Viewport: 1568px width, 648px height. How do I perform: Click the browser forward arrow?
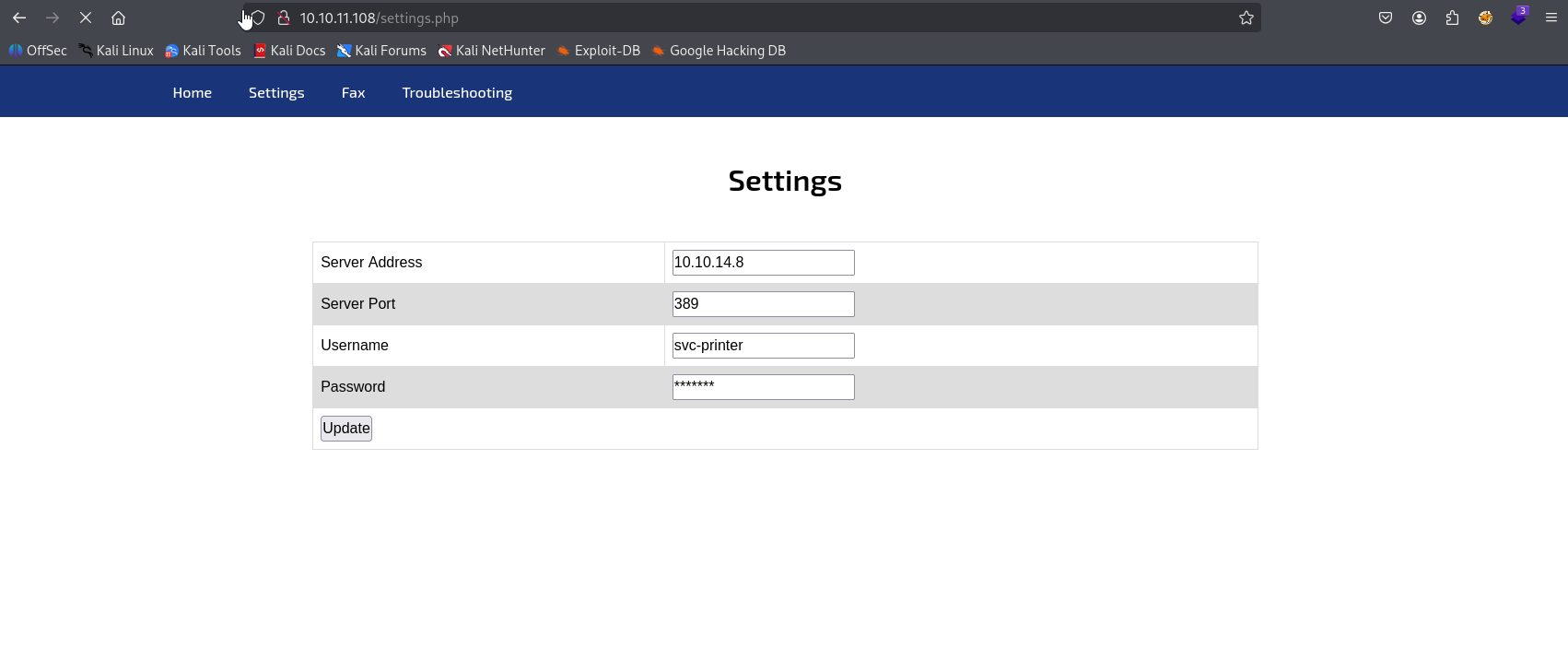pos(53,18)
